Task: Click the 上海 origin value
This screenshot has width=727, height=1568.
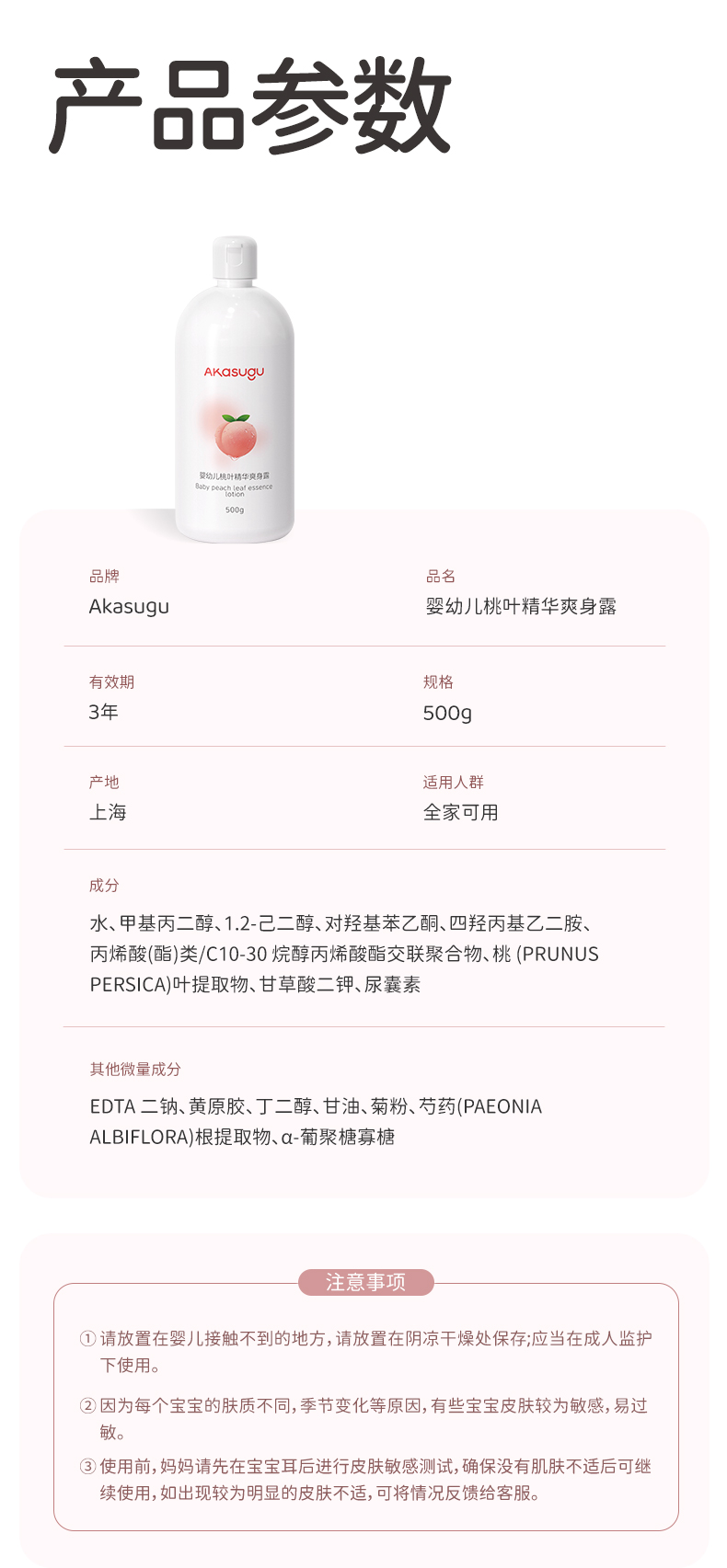Action: [x=108, y=812]
